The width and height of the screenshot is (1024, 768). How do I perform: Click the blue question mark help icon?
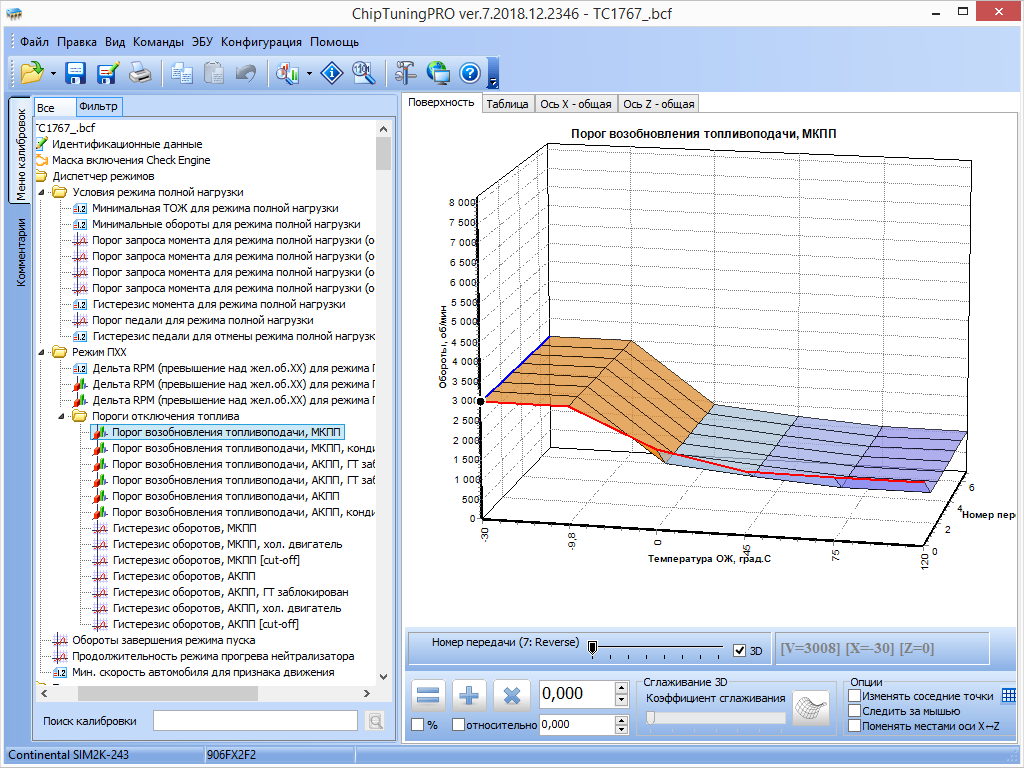tap(470, 72)
